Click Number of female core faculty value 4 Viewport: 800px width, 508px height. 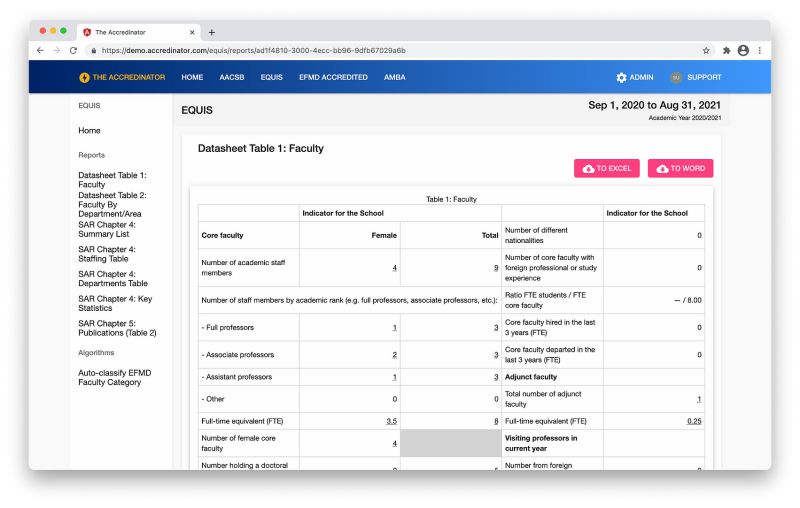394,443
